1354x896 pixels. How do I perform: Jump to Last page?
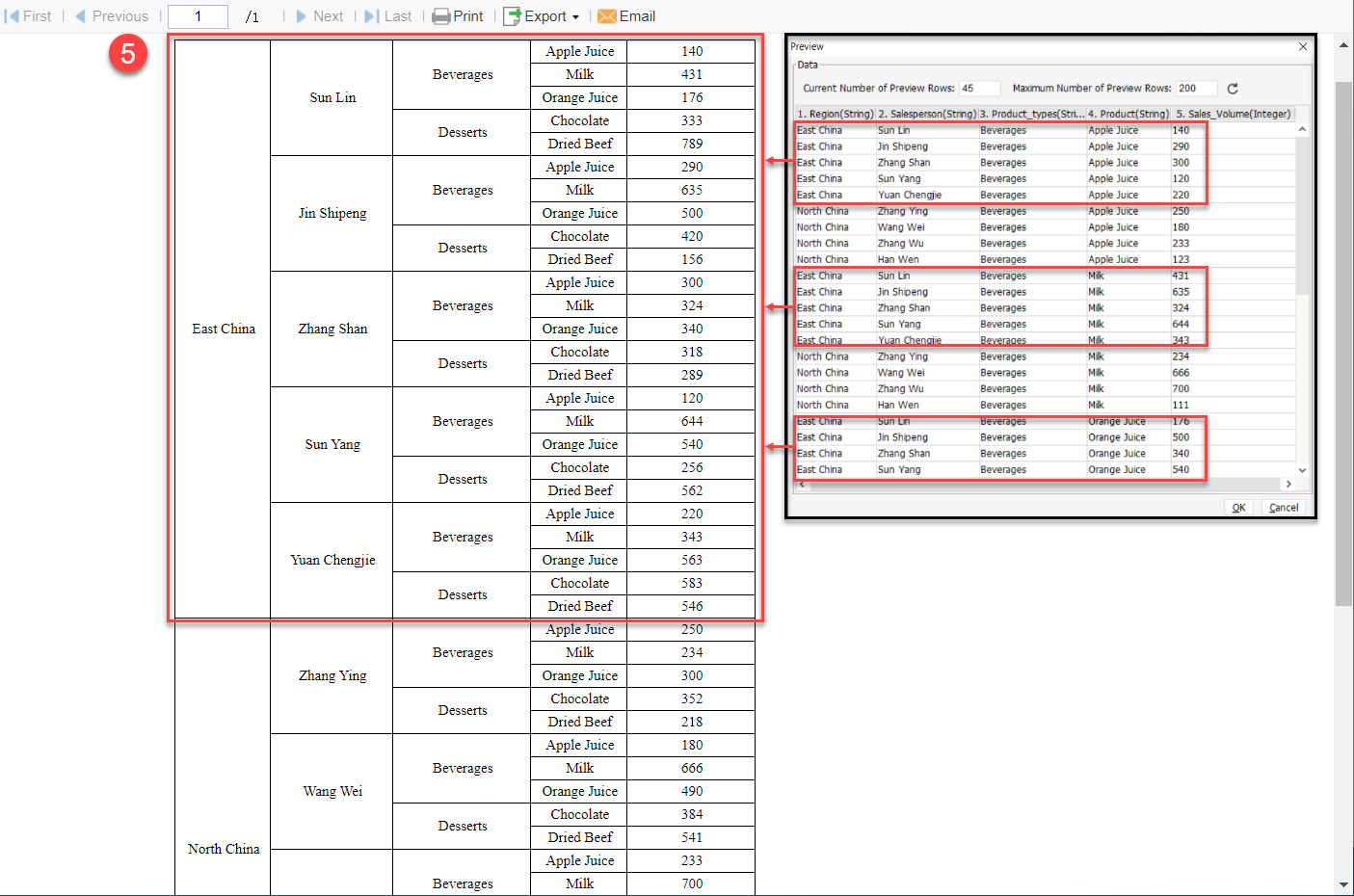(388, 16)
